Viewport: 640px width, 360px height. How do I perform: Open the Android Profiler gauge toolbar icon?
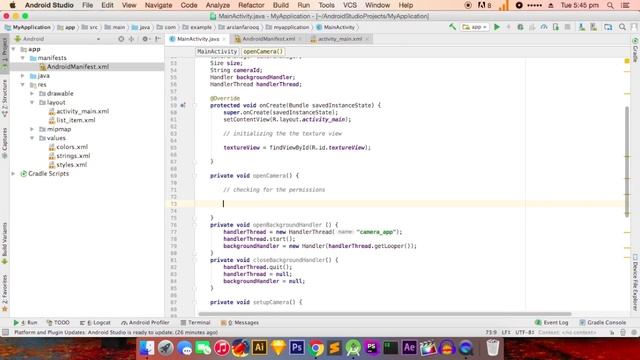tap(544, 27)
